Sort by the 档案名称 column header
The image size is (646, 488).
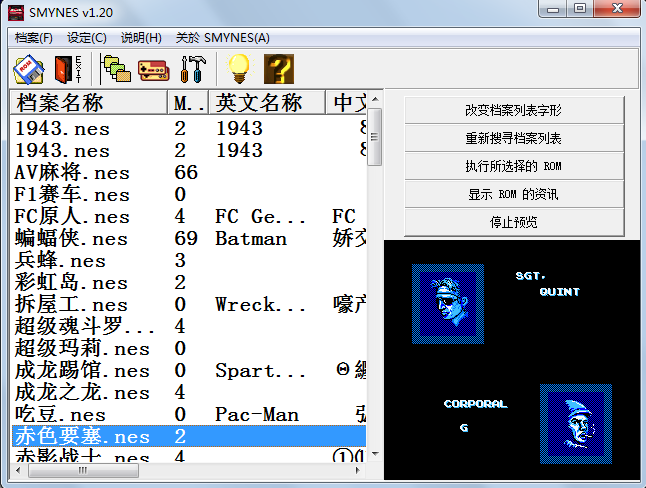pyautogui.click(x=89, y=103)
